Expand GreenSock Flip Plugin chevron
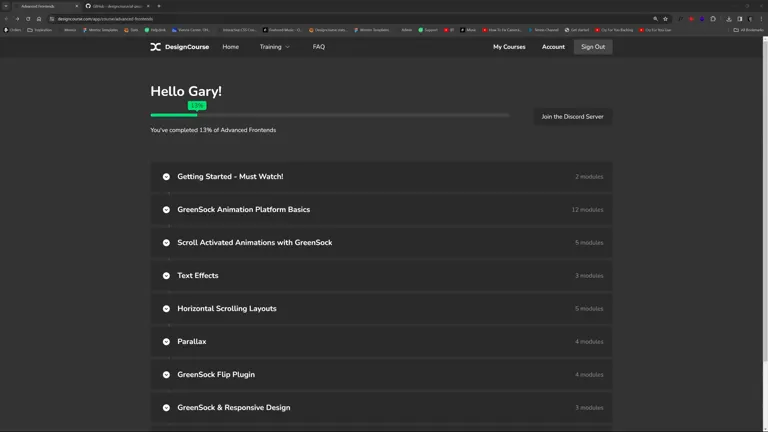The image size is (768, 432). [x=167, y=375]
